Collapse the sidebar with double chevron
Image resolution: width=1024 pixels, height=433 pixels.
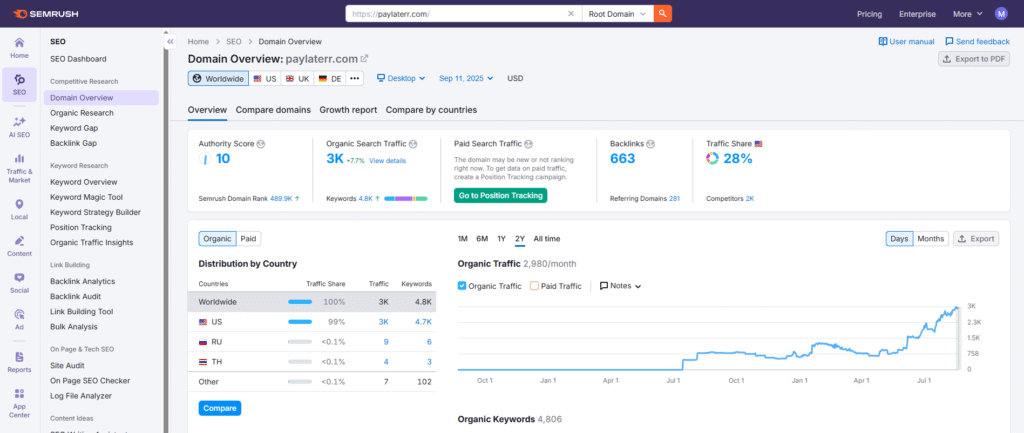[170, 41]
